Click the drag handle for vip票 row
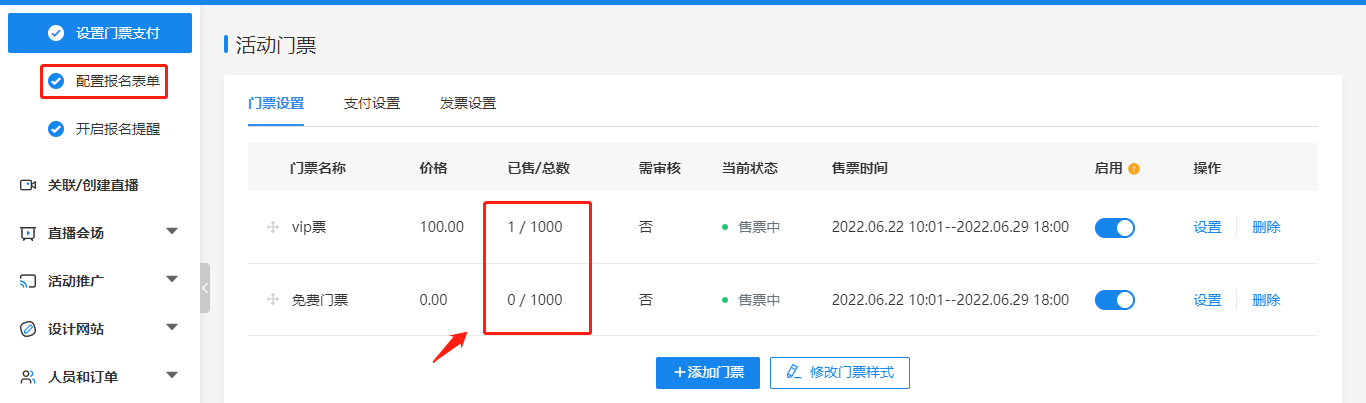 (x=272, y=227)
